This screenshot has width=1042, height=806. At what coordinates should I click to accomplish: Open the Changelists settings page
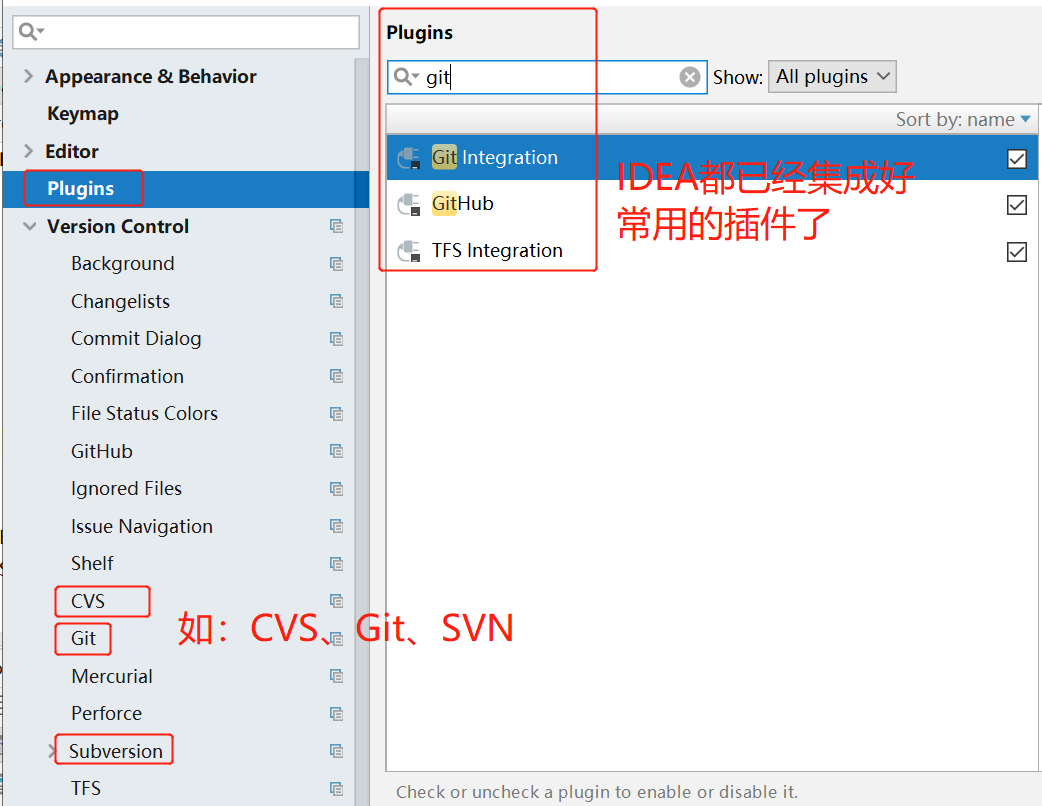[120, 302]
